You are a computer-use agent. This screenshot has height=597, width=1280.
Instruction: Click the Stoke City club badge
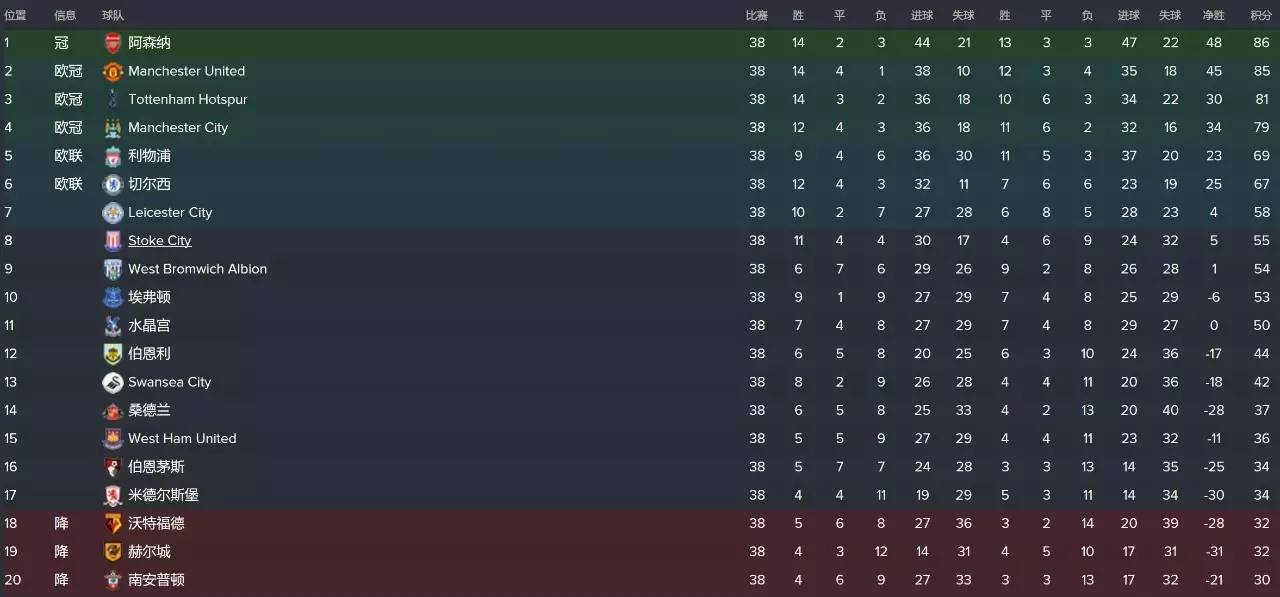coord(113,241)
